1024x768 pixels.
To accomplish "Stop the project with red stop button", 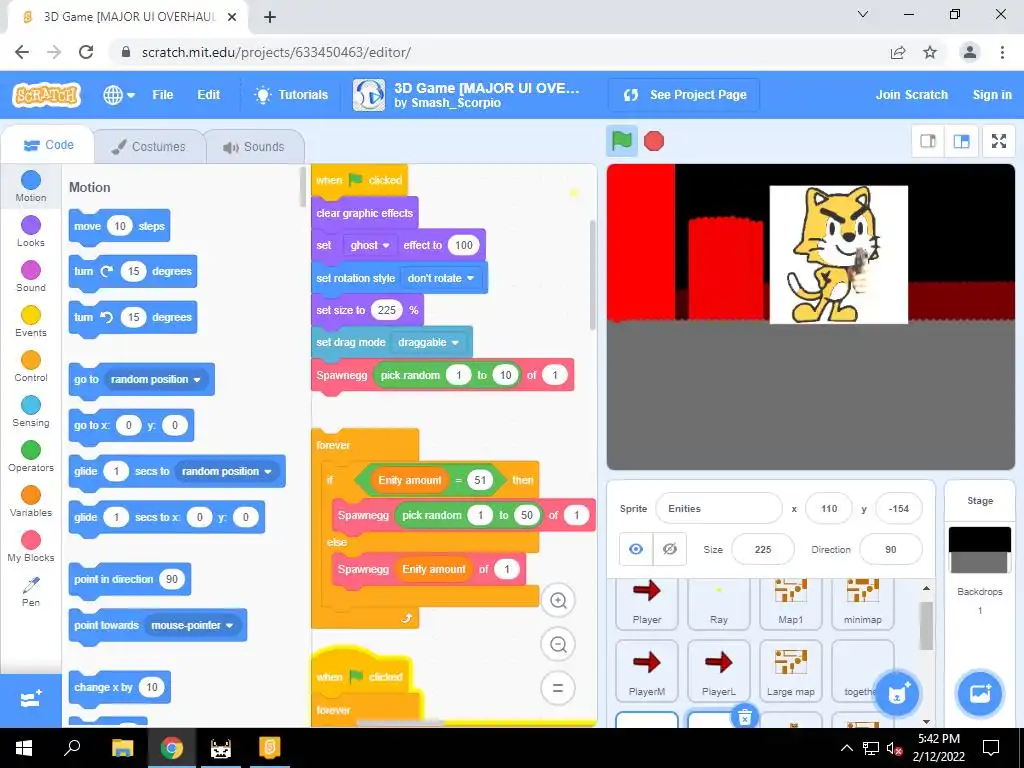I will pos(654,141).
